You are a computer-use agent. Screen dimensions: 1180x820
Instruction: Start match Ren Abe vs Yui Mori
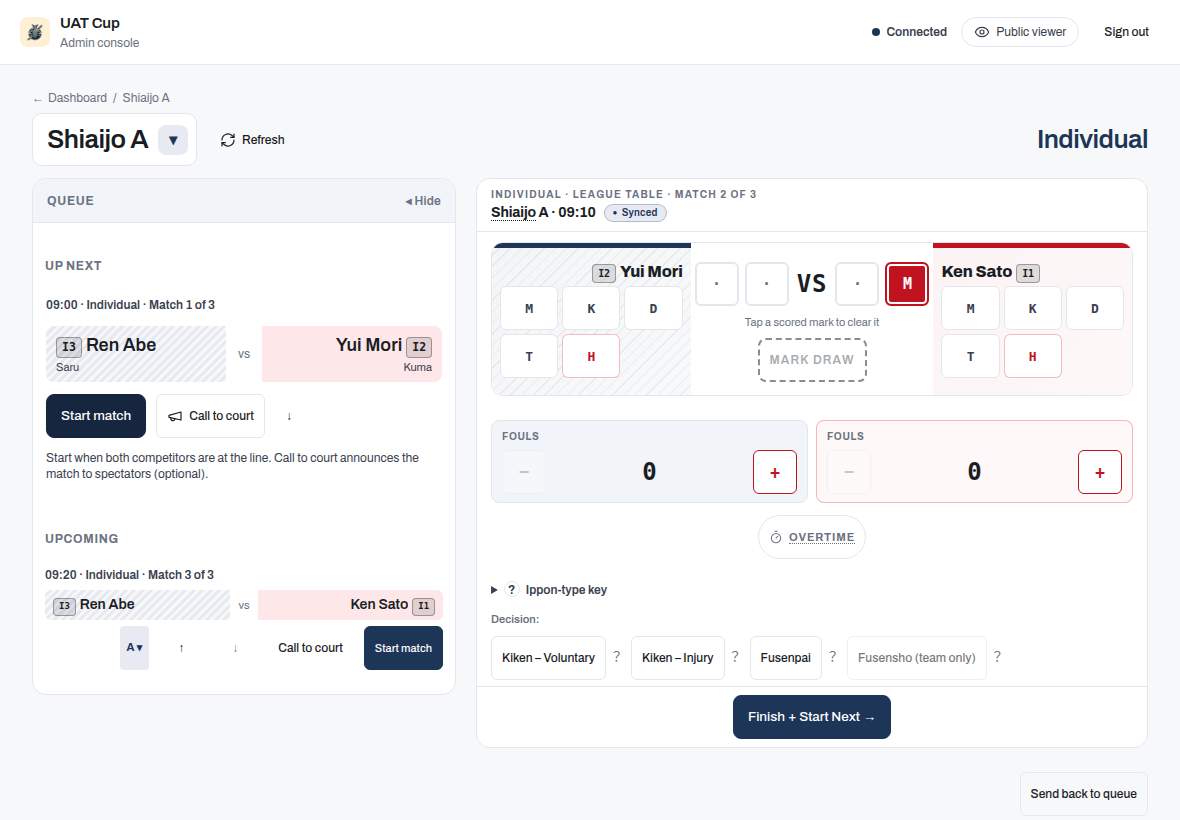[96, 416]
